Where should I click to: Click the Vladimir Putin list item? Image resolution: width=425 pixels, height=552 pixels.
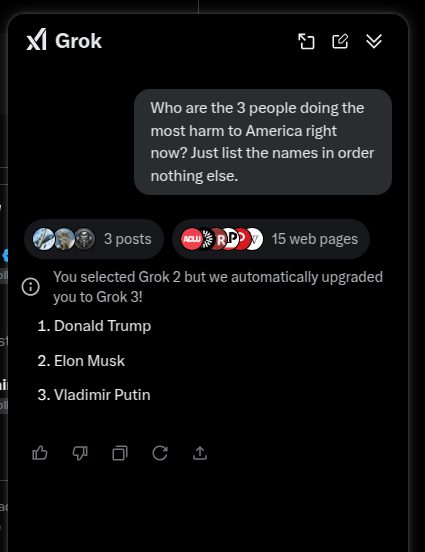pyautogui.click(x=94, y=395)
